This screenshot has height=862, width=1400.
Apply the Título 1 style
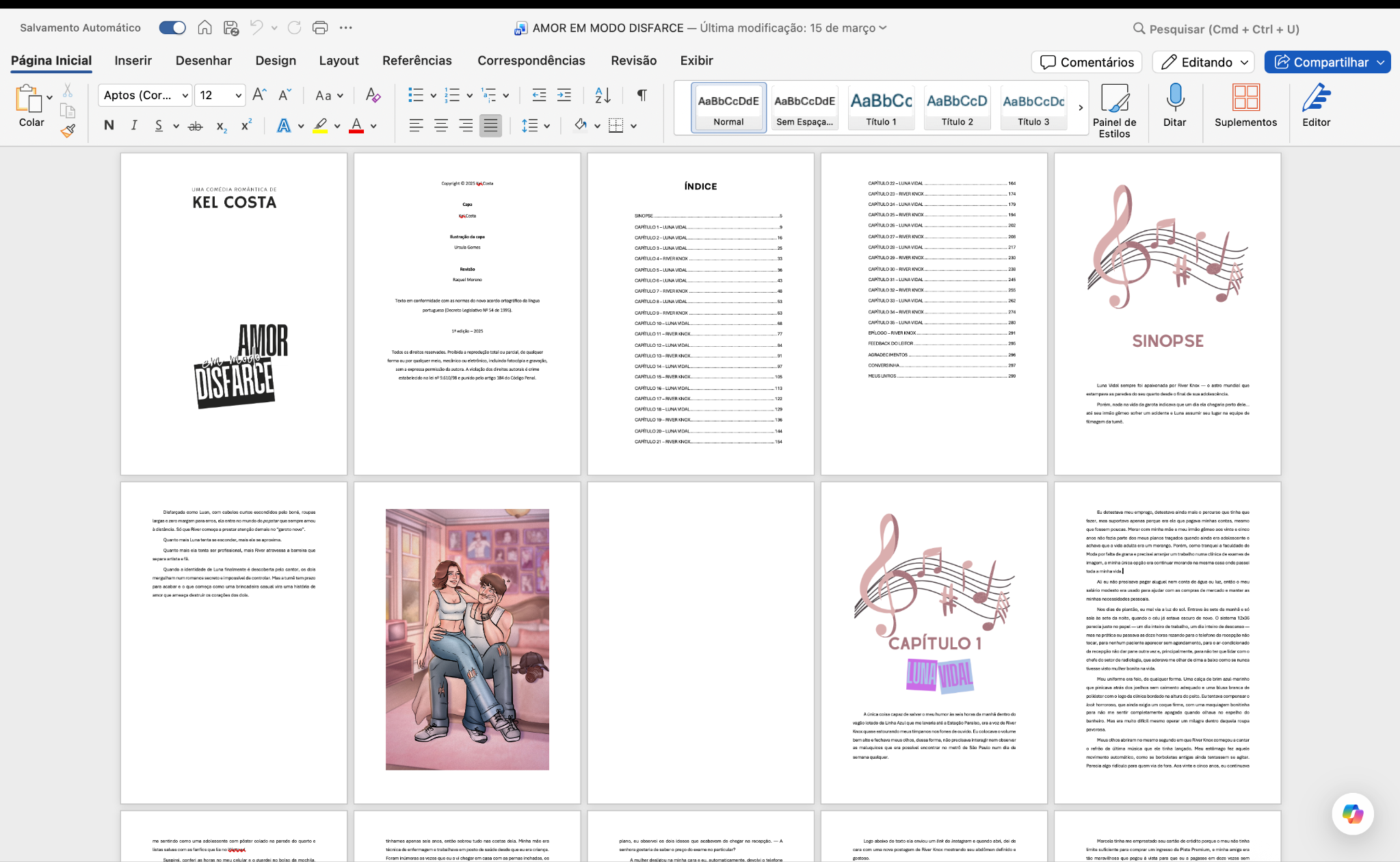[881, 107]
